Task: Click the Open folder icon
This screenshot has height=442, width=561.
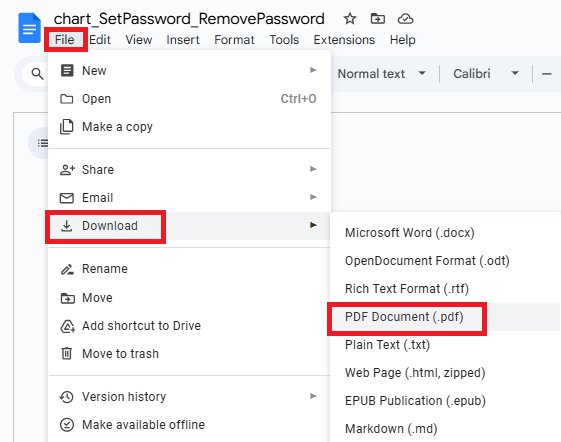Action: (x=67, y=99)
